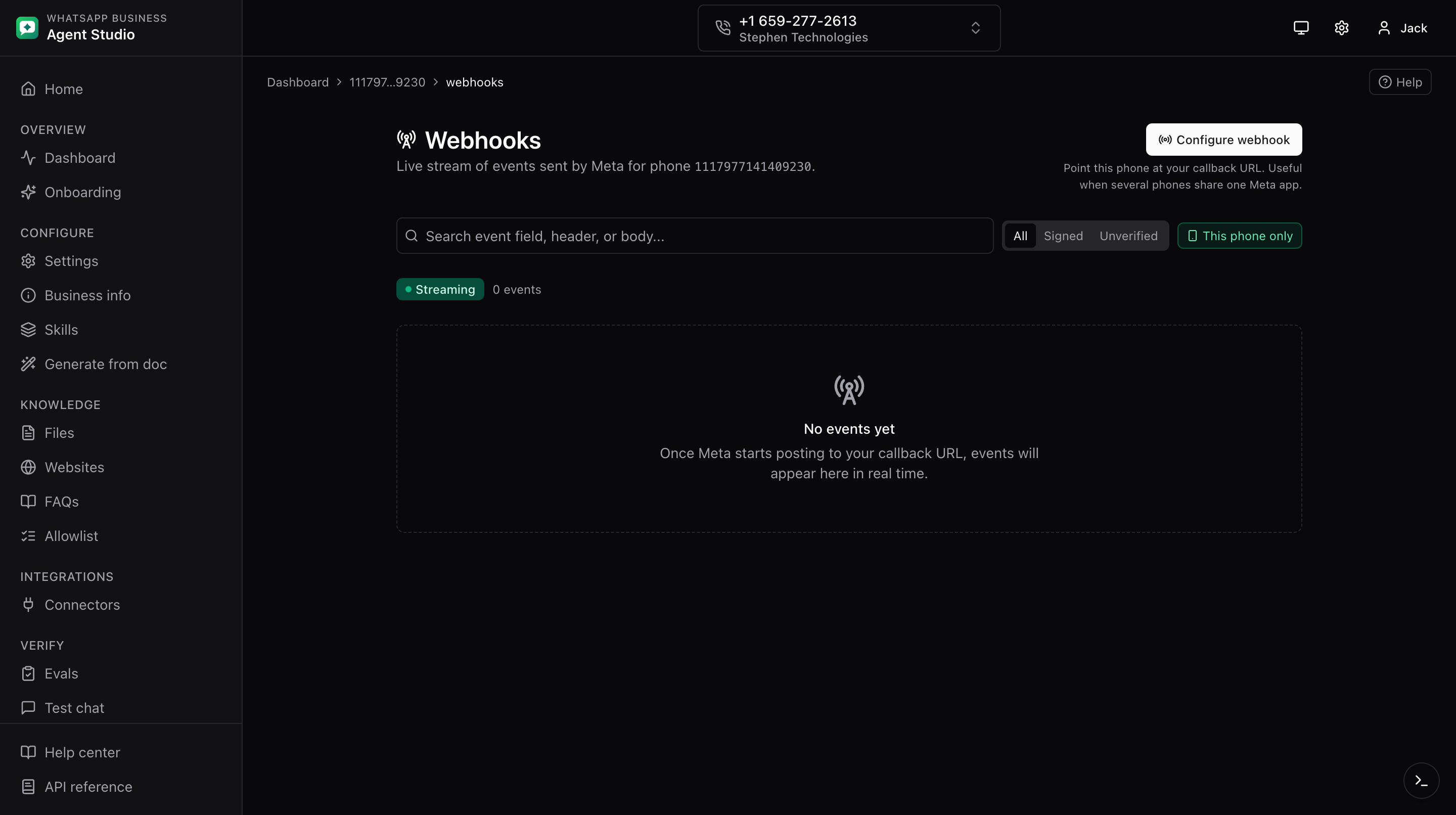Open Settings in the Configure section

(x=121, y=261)
